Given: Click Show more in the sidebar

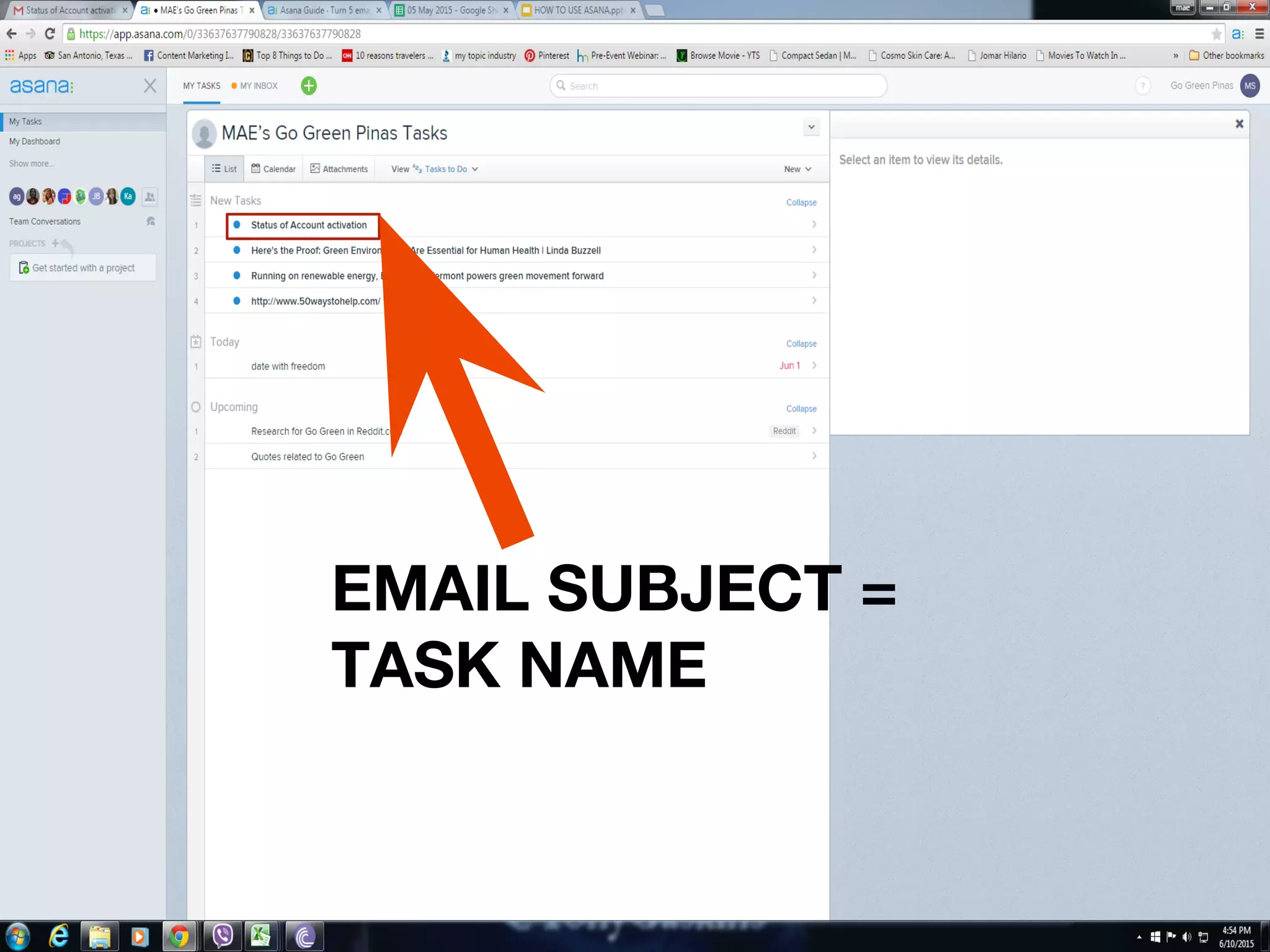Looking at the screenshot, I should click(x=31, y=164).
